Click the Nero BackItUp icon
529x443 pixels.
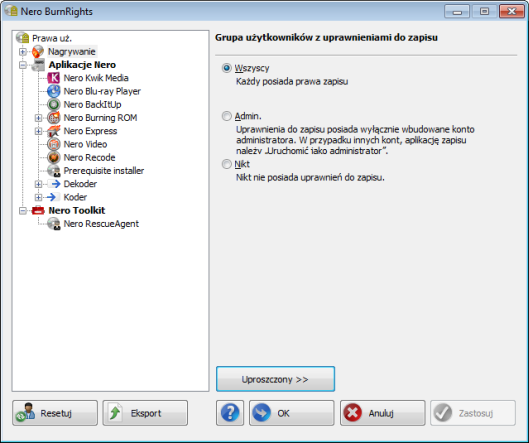click(53, 104)
